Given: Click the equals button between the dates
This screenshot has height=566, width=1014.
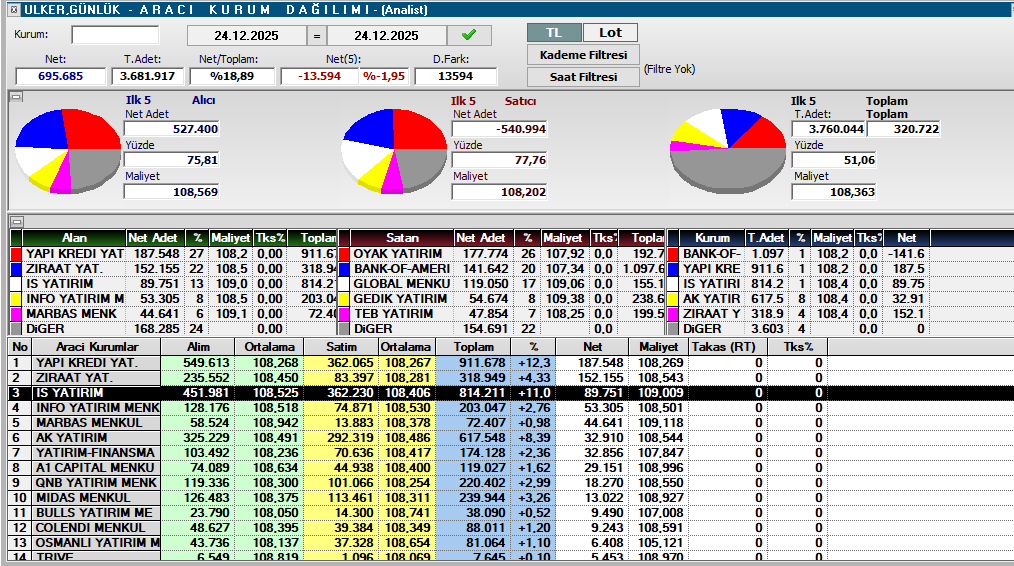Looking at the screenshot, I should (x=316, y=36).
